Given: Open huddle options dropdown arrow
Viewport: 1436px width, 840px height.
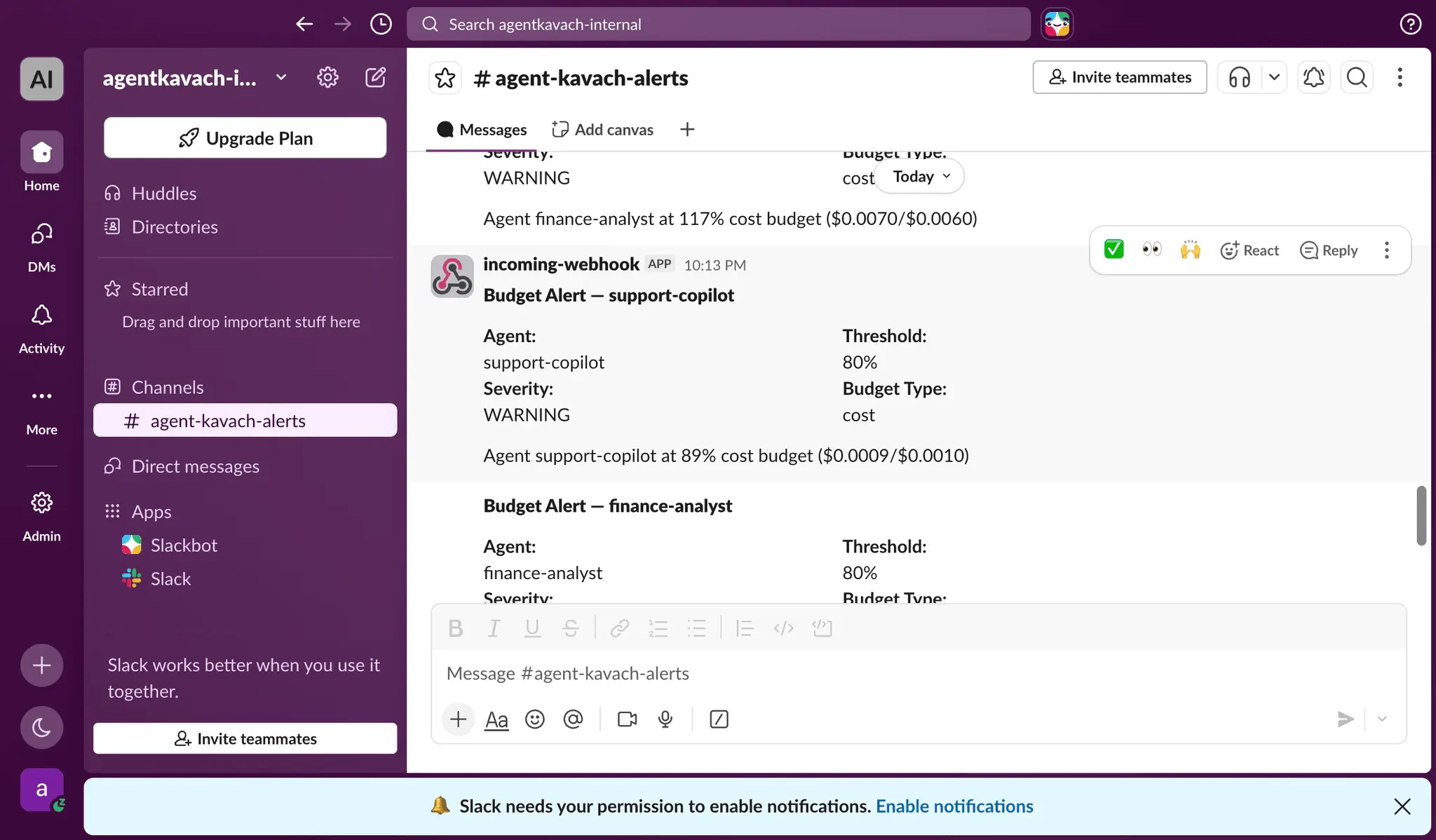Looking at the screenshot, I should (1274, 77).
